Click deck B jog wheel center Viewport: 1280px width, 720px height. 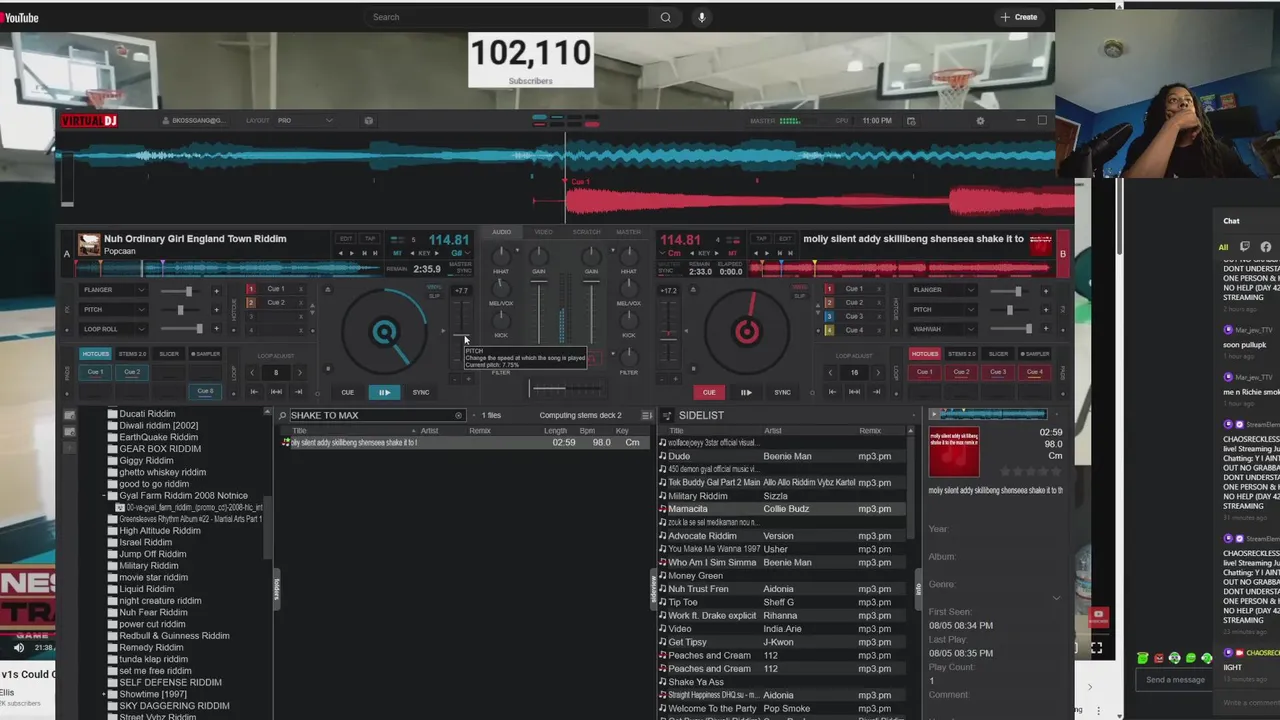[746, 333]
